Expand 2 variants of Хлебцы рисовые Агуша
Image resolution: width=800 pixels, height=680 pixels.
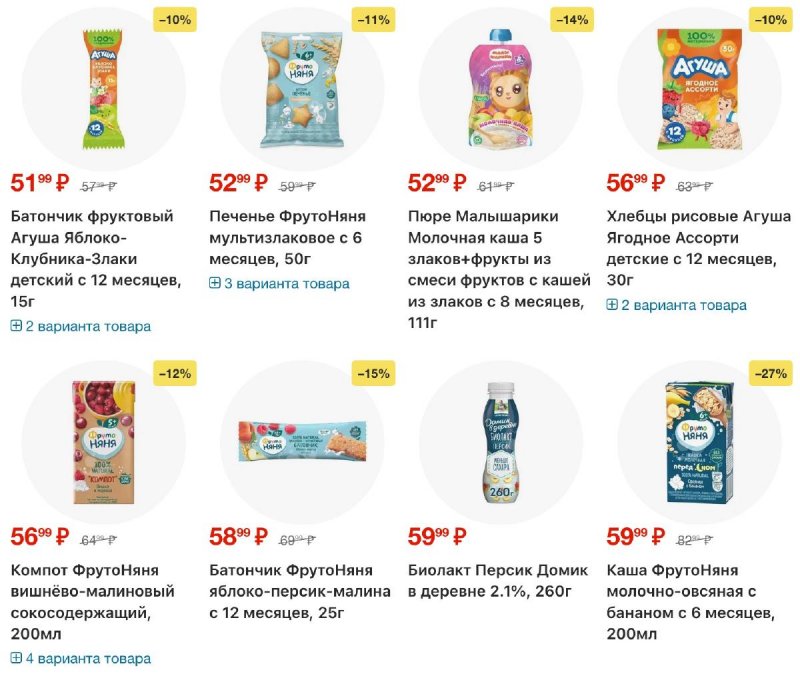[x=684, y=305]
